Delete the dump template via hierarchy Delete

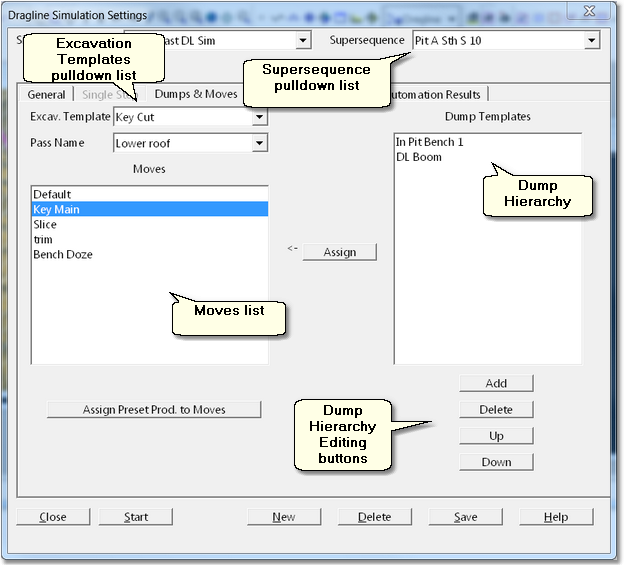coord(496,409)
